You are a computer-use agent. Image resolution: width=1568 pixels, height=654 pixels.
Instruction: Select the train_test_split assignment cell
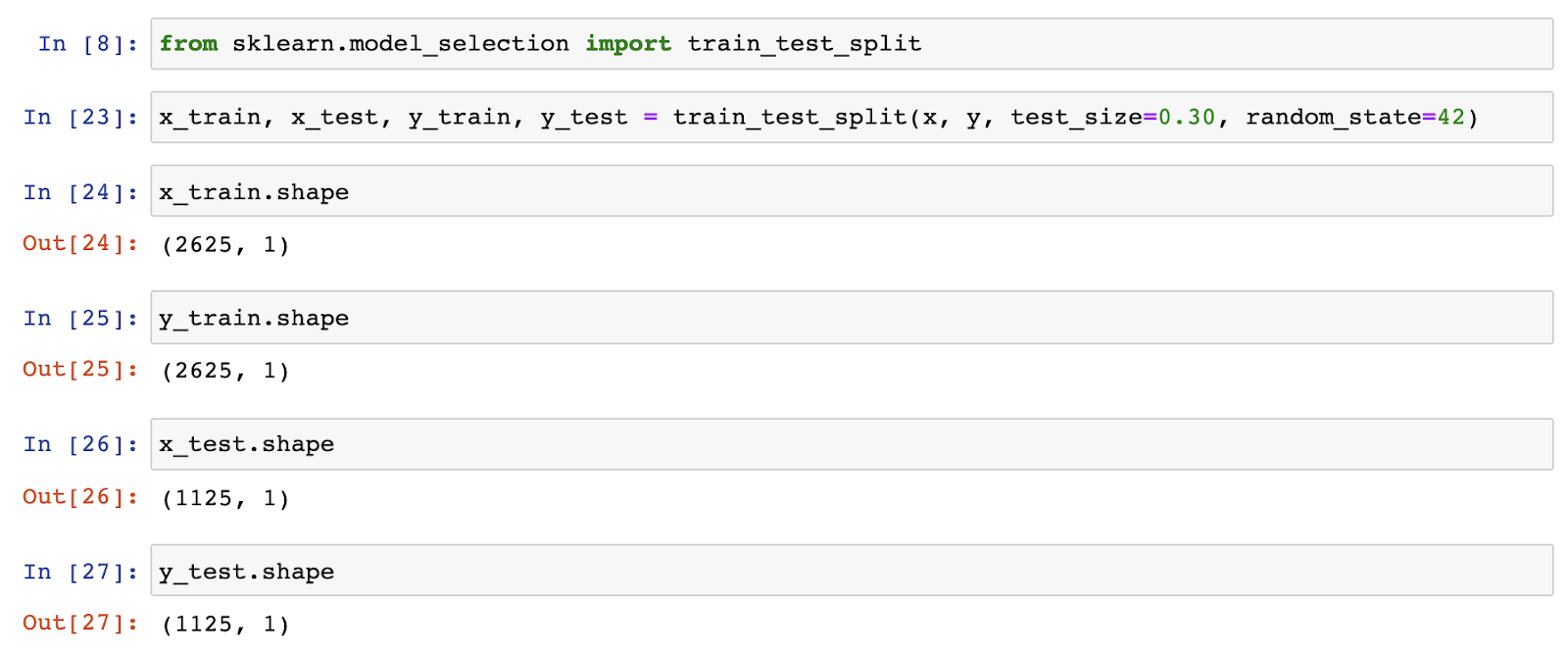pyautogui.click(x=851, y=118)
